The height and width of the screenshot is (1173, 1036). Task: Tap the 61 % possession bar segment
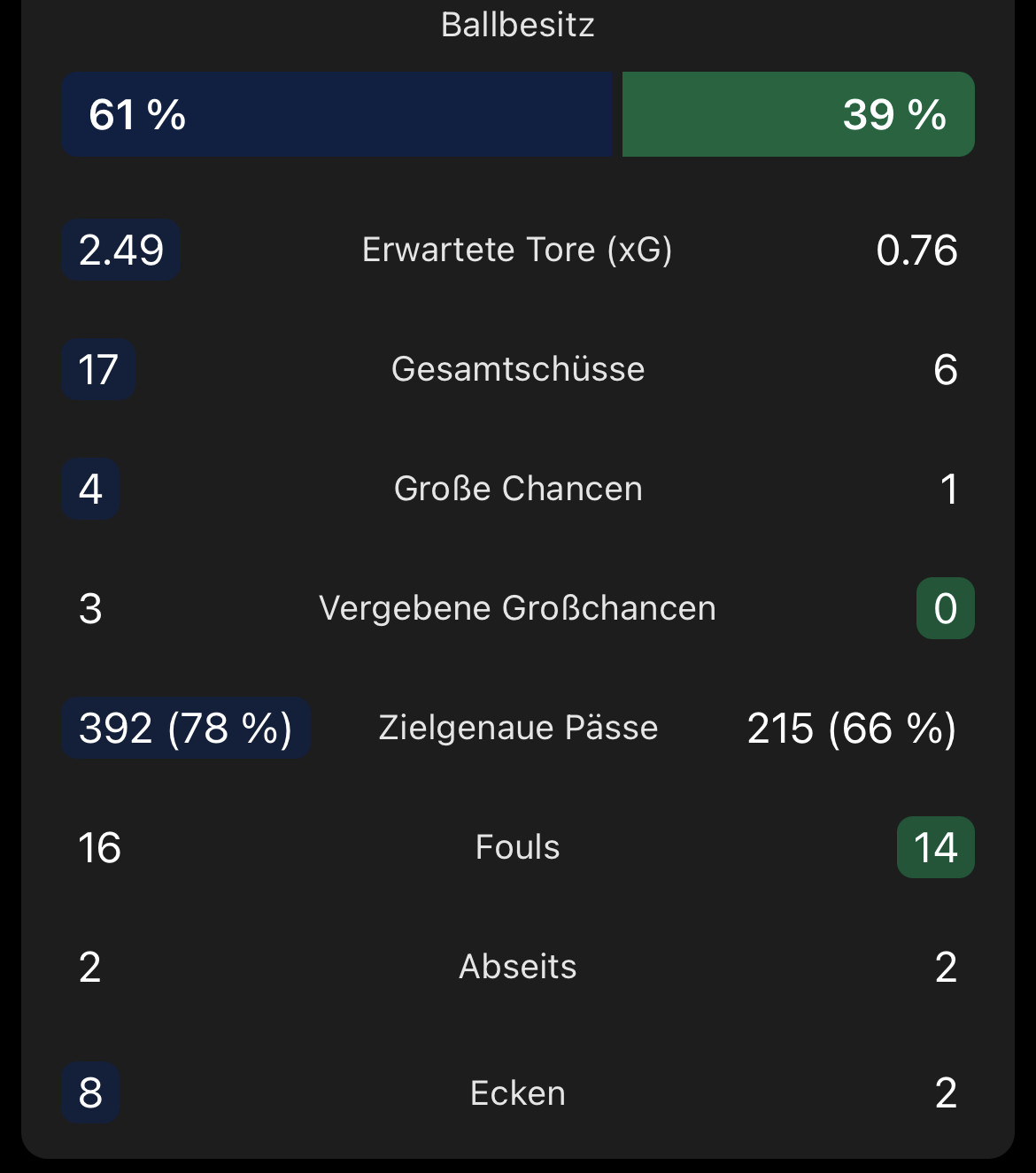coord(337,114)
